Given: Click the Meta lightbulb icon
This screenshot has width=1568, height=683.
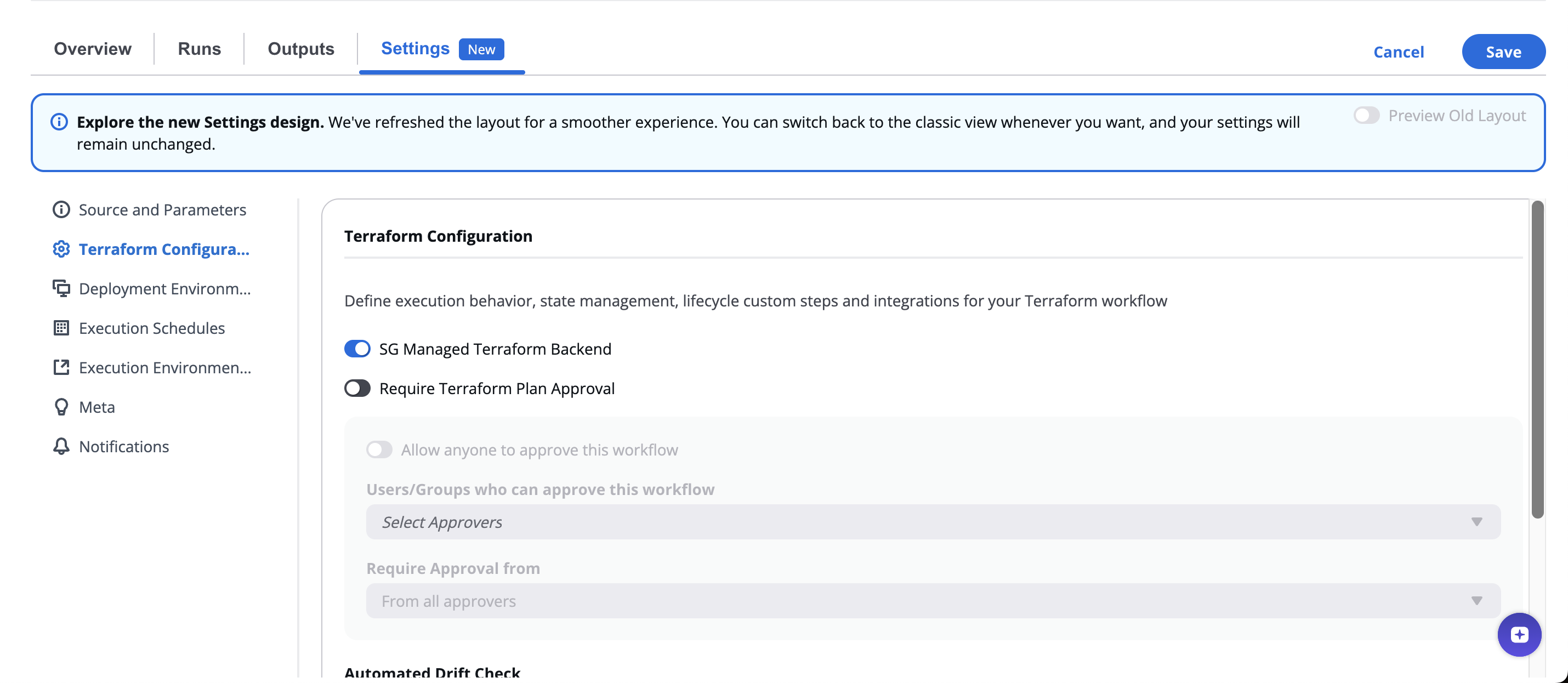Looking at the screenshot, I should coord(61,407).
